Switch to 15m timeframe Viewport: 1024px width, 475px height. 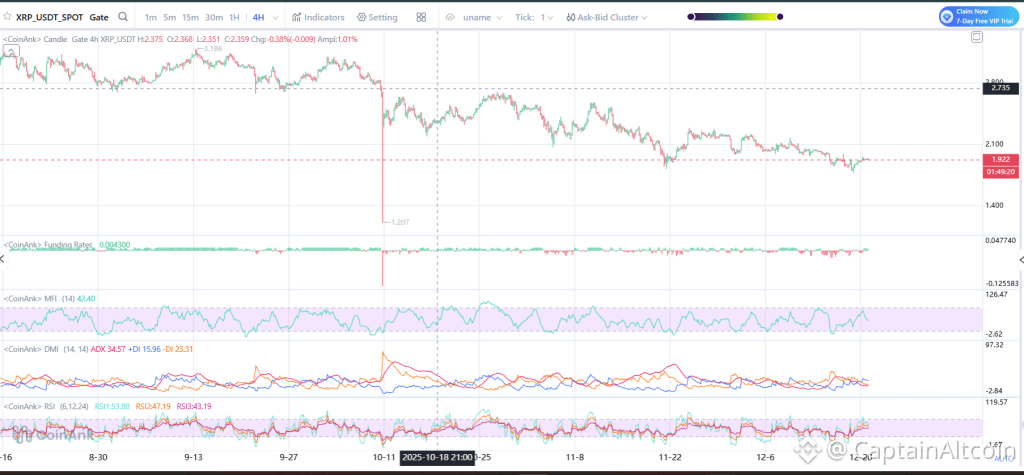click(191, 17)
